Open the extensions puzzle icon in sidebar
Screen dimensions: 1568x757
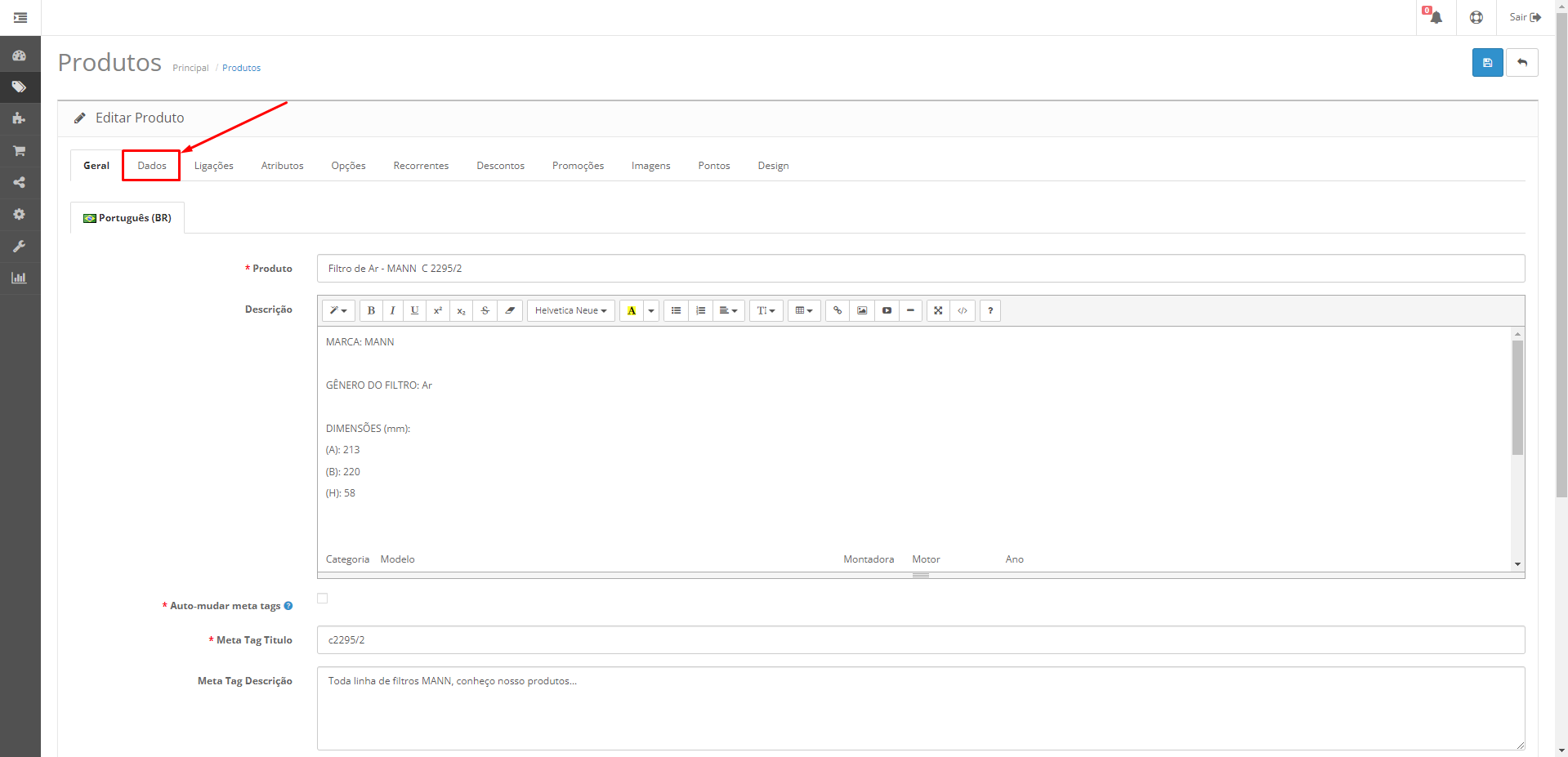coord(19,118)
